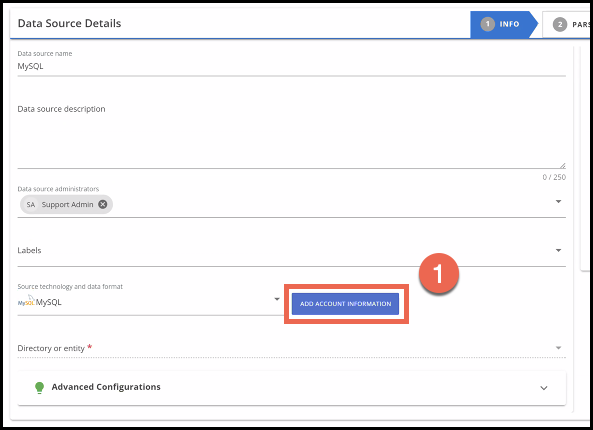Switch to the second PARS step tab

coord(567,25)
